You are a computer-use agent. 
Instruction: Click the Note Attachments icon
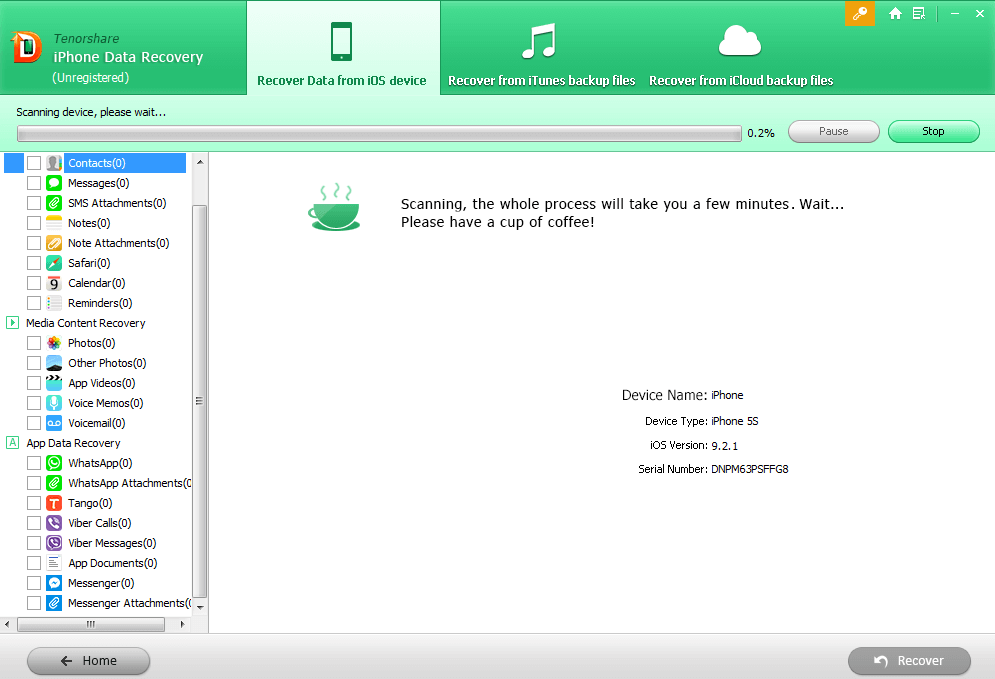[54, 243]
